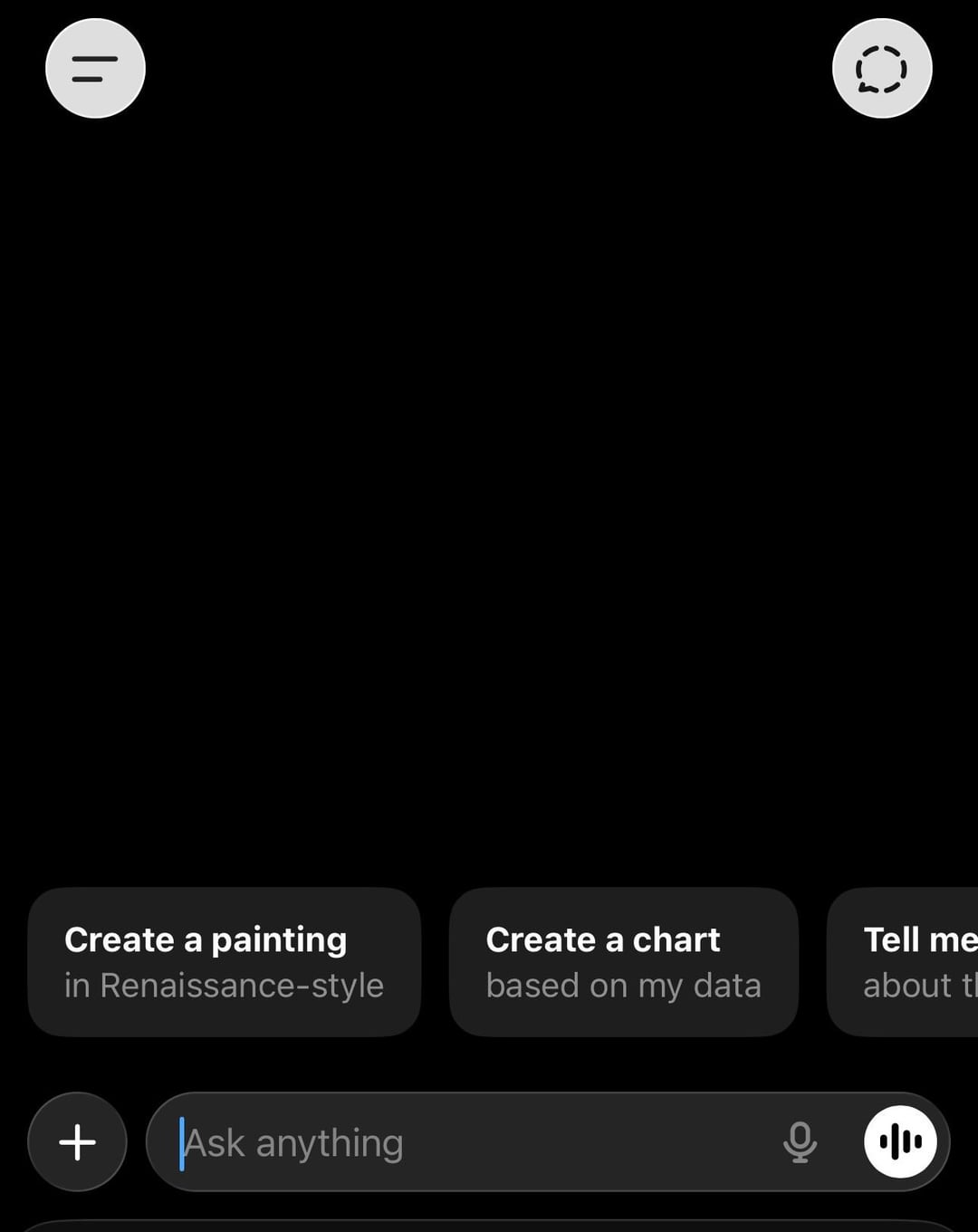This screenshot has height=1232, width=978.
Task: Tap the plus attachment button
Action: [x=78, y=1142]
